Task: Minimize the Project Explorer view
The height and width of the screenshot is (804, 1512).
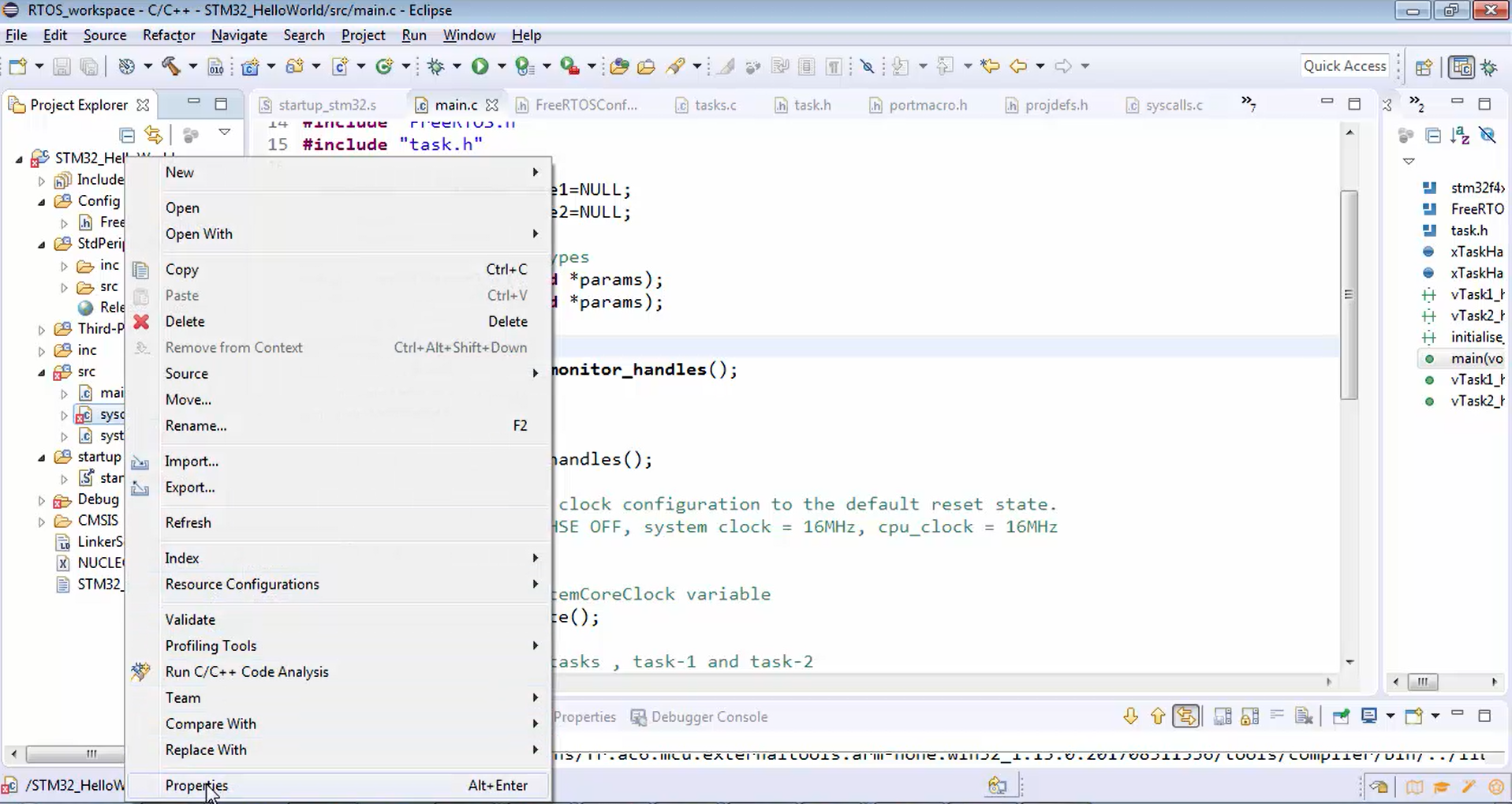Action: (x=193, y=103)
